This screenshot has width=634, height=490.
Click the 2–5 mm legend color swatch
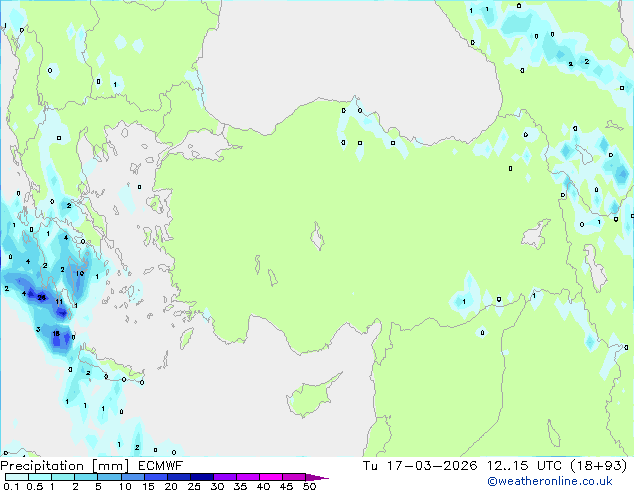tap(86, 477)
